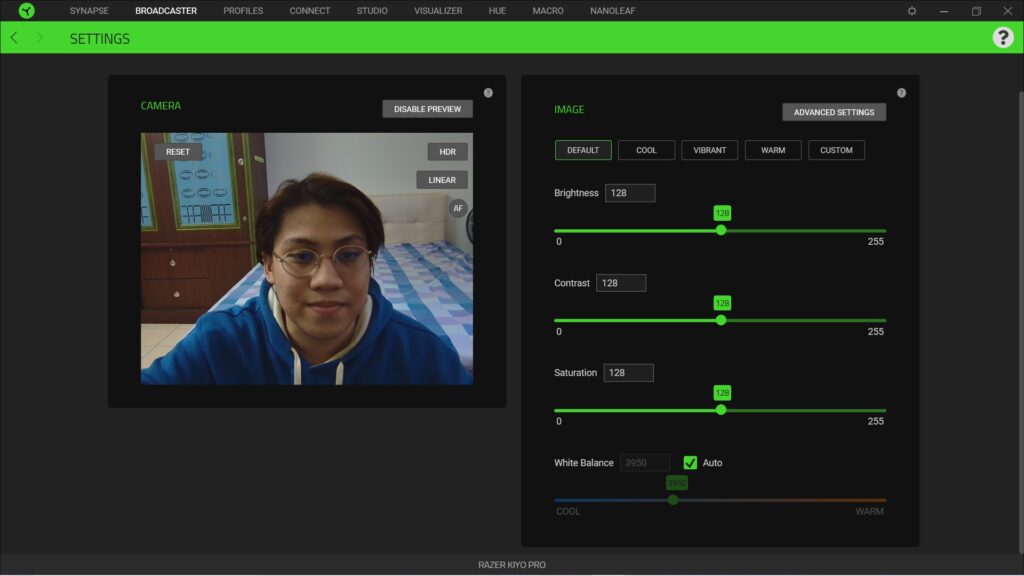
Task: Click the Camera panel info icon
Action: (x=488, y=92)
